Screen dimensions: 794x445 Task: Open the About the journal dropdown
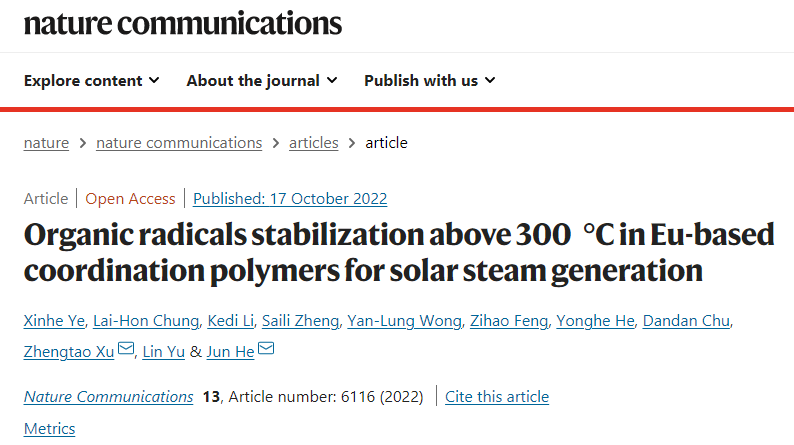pyautogui.click(x=262, y=80)
